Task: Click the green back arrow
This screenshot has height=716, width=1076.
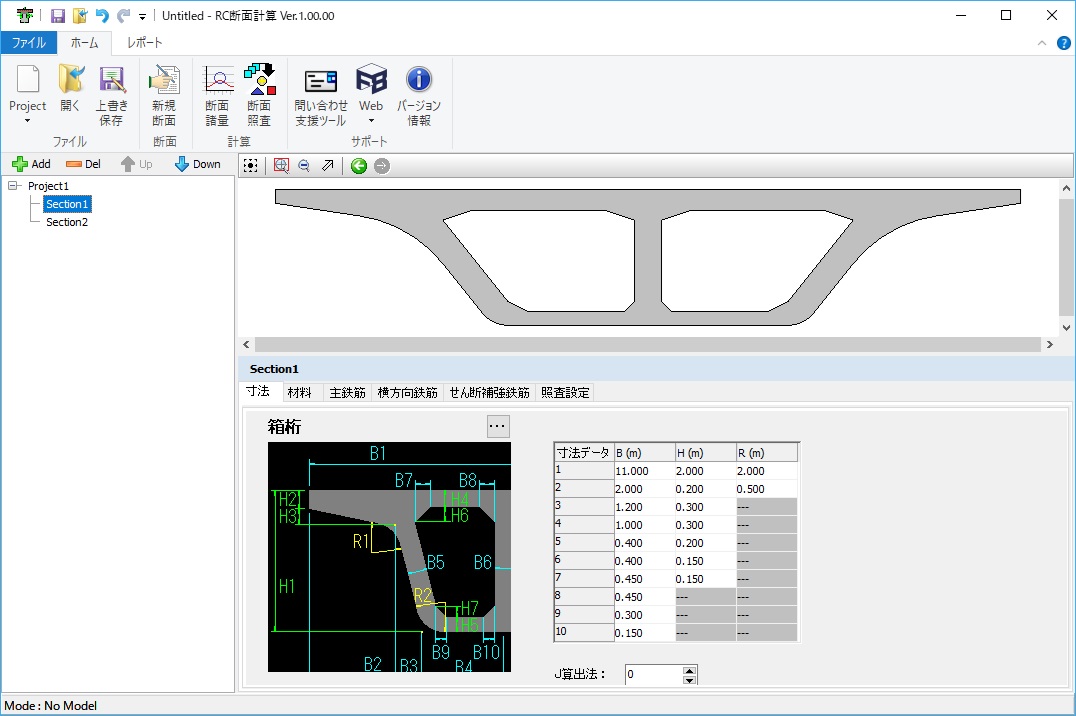Action: click(x=359, y=165)
